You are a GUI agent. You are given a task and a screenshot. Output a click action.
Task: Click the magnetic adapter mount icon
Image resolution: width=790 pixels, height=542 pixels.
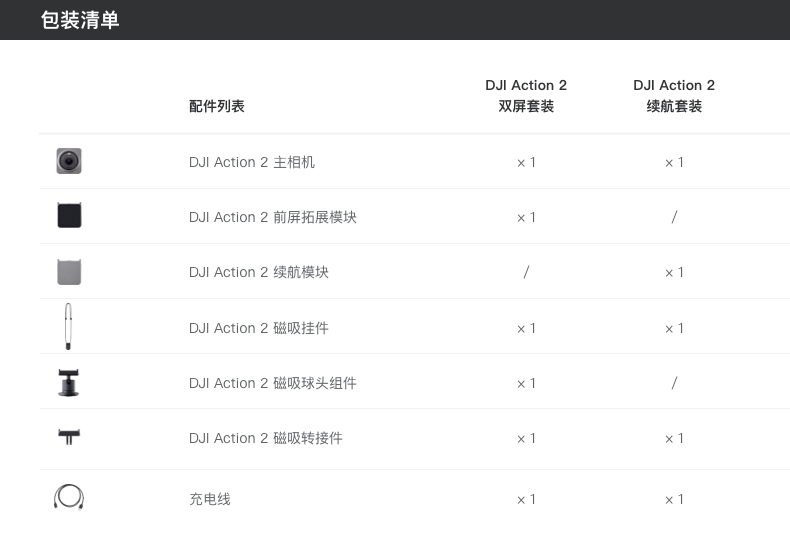tap(69, 437)
